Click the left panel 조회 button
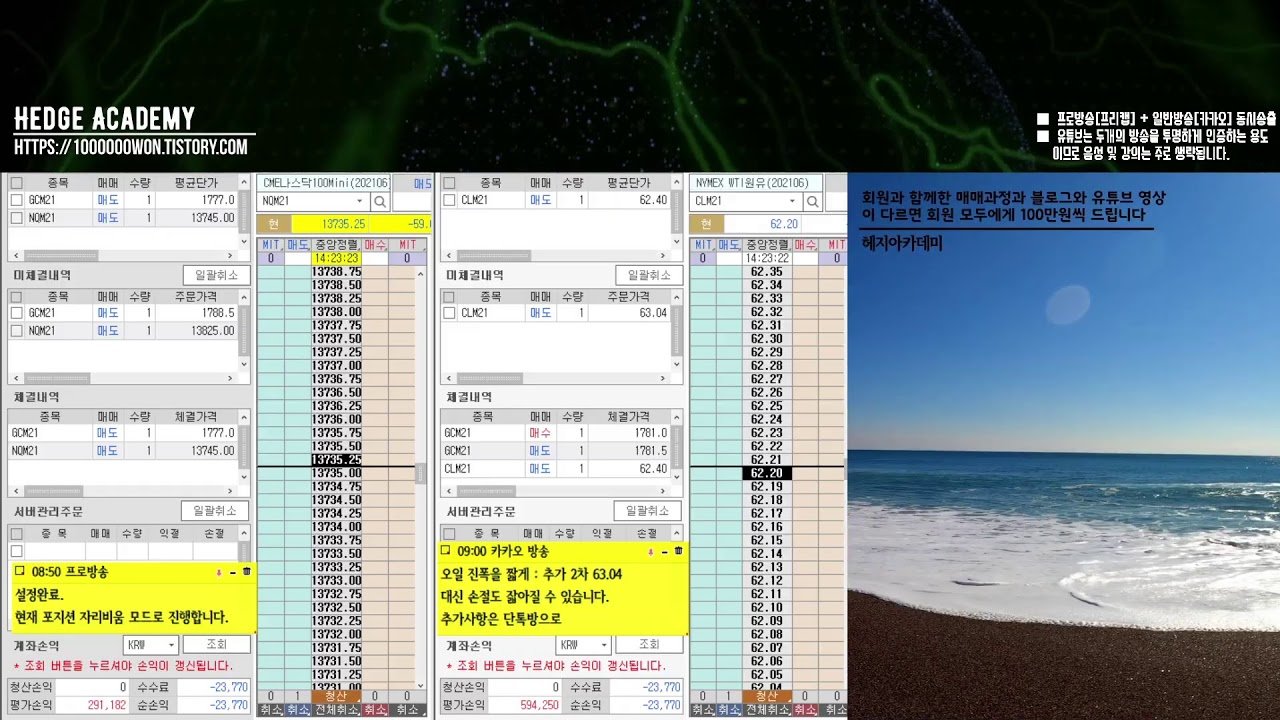Viewport: 1280px width, 720px height. pyautogui.click(x=216, y=645)
